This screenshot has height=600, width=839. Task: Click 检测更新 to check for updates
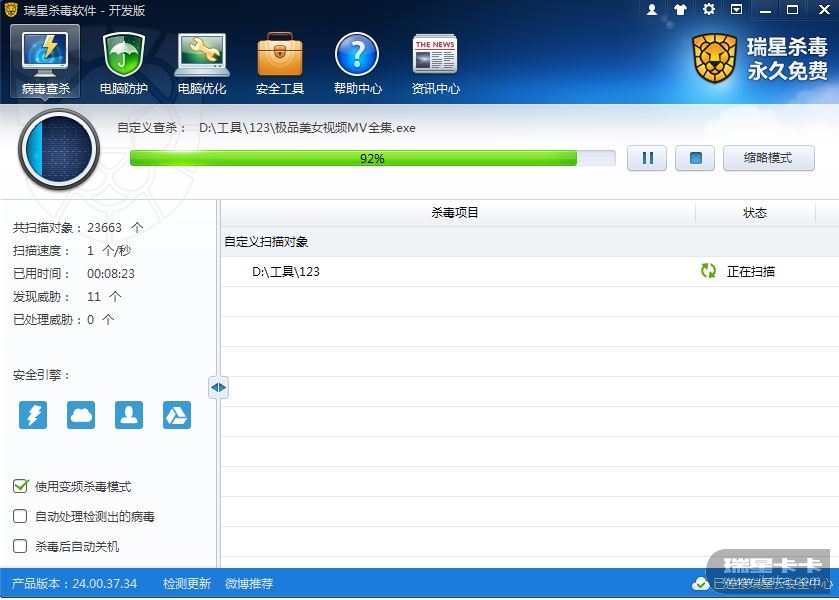pos(187,583)
